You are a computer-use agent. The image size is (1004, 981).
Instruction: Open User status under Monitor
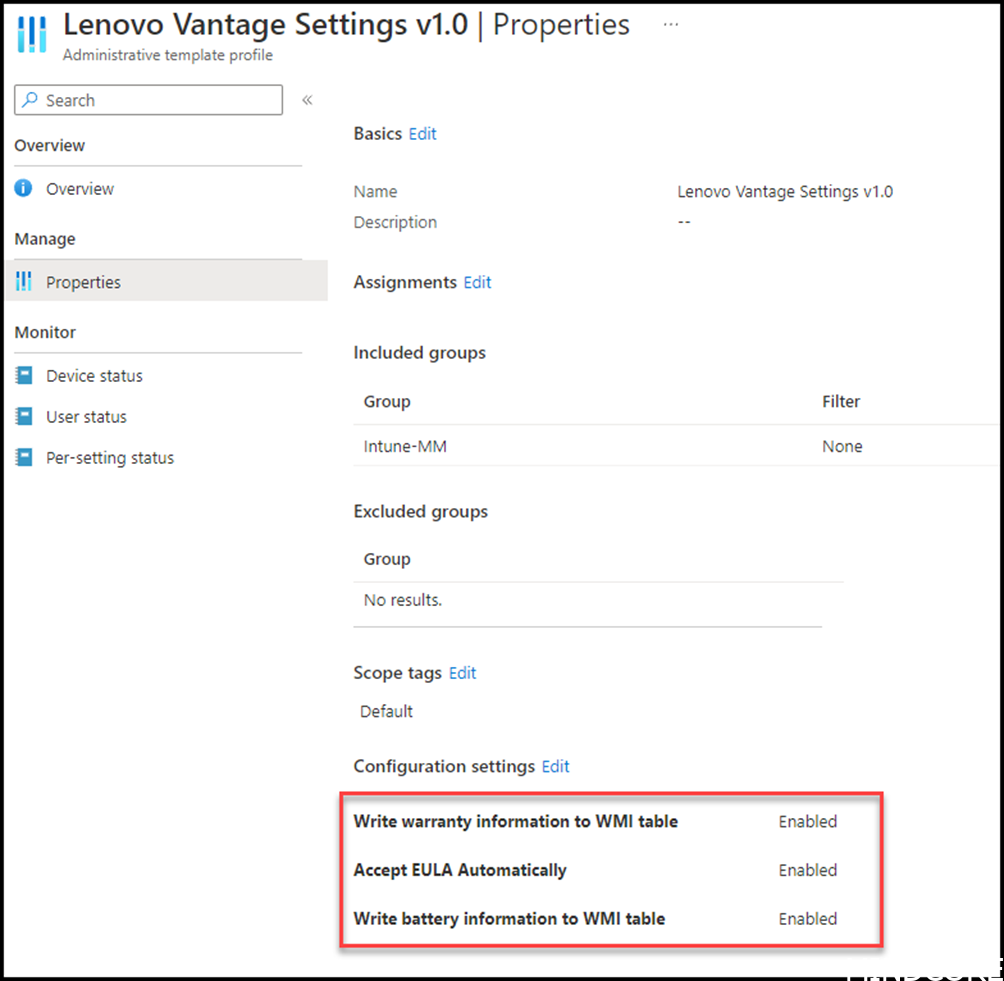86,417
